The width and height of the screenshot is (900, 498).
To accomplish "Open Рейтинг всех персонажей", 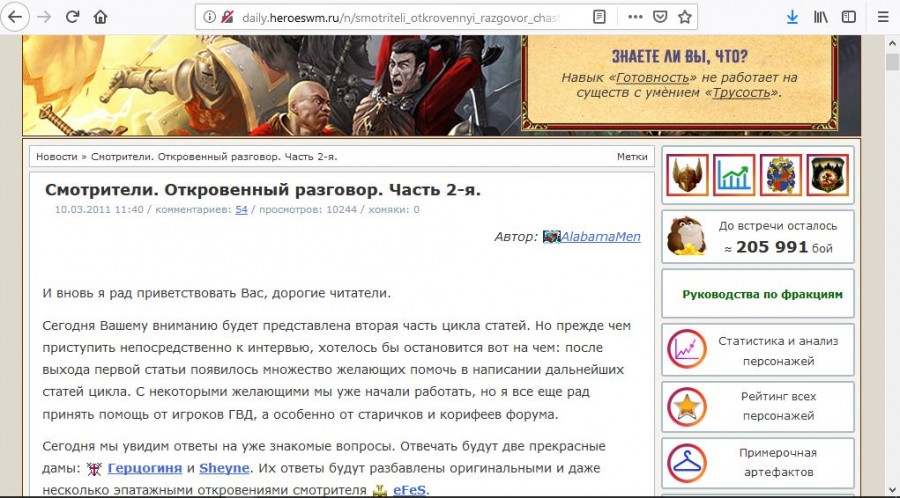I will point(778,406).
